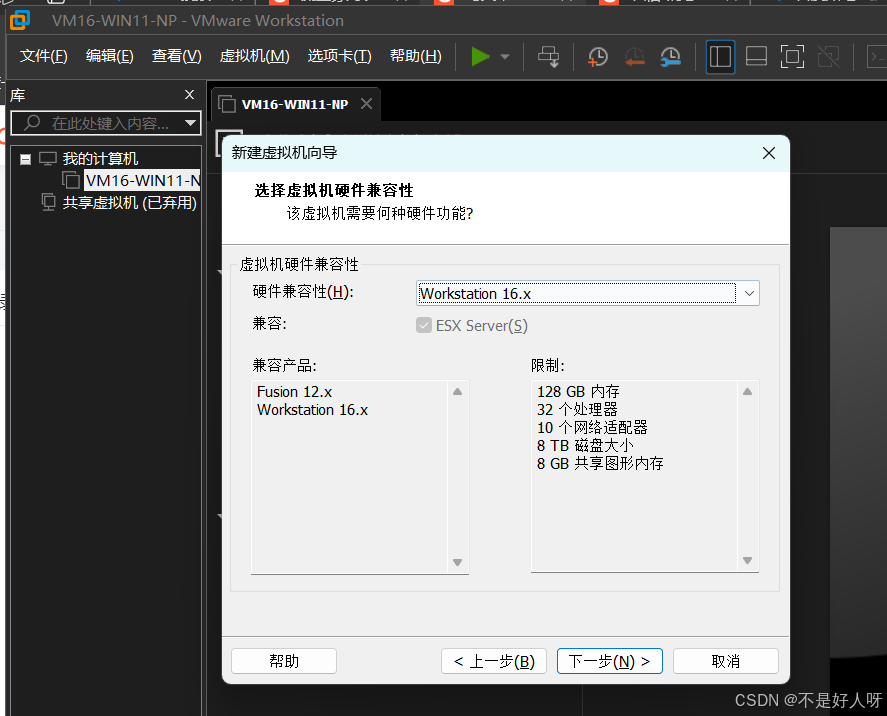Click the console view icon at toolbar end
Screen dimensions: 887x716
coord(876,57)
